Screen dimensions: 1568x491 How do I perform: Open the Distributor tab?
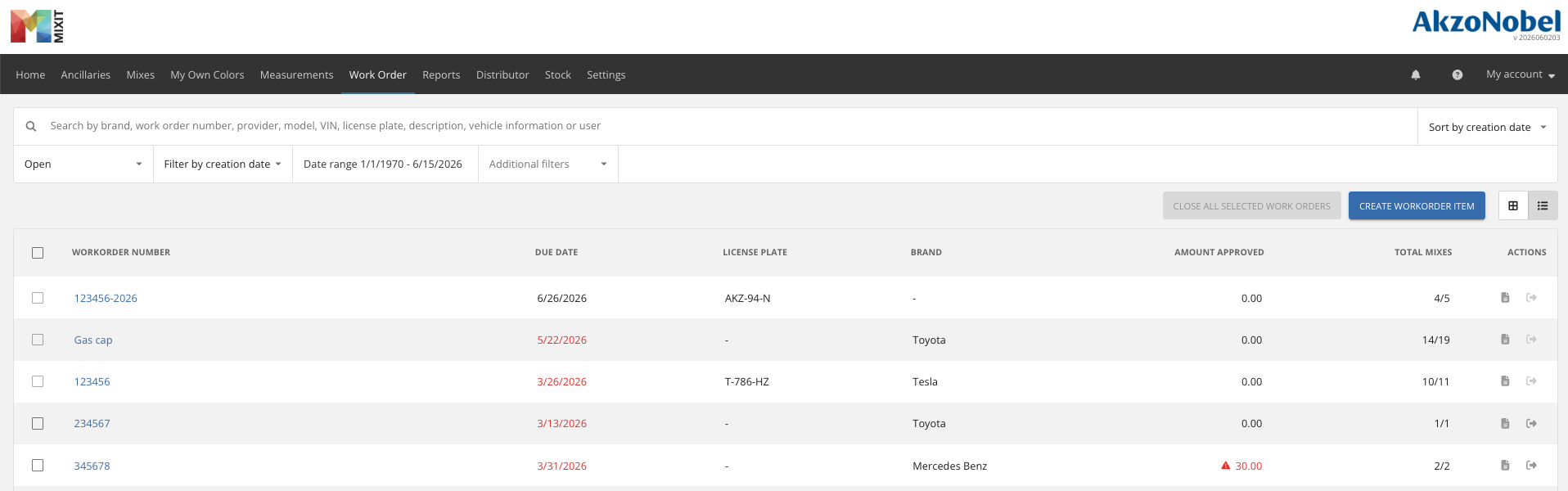pos(502,74)
